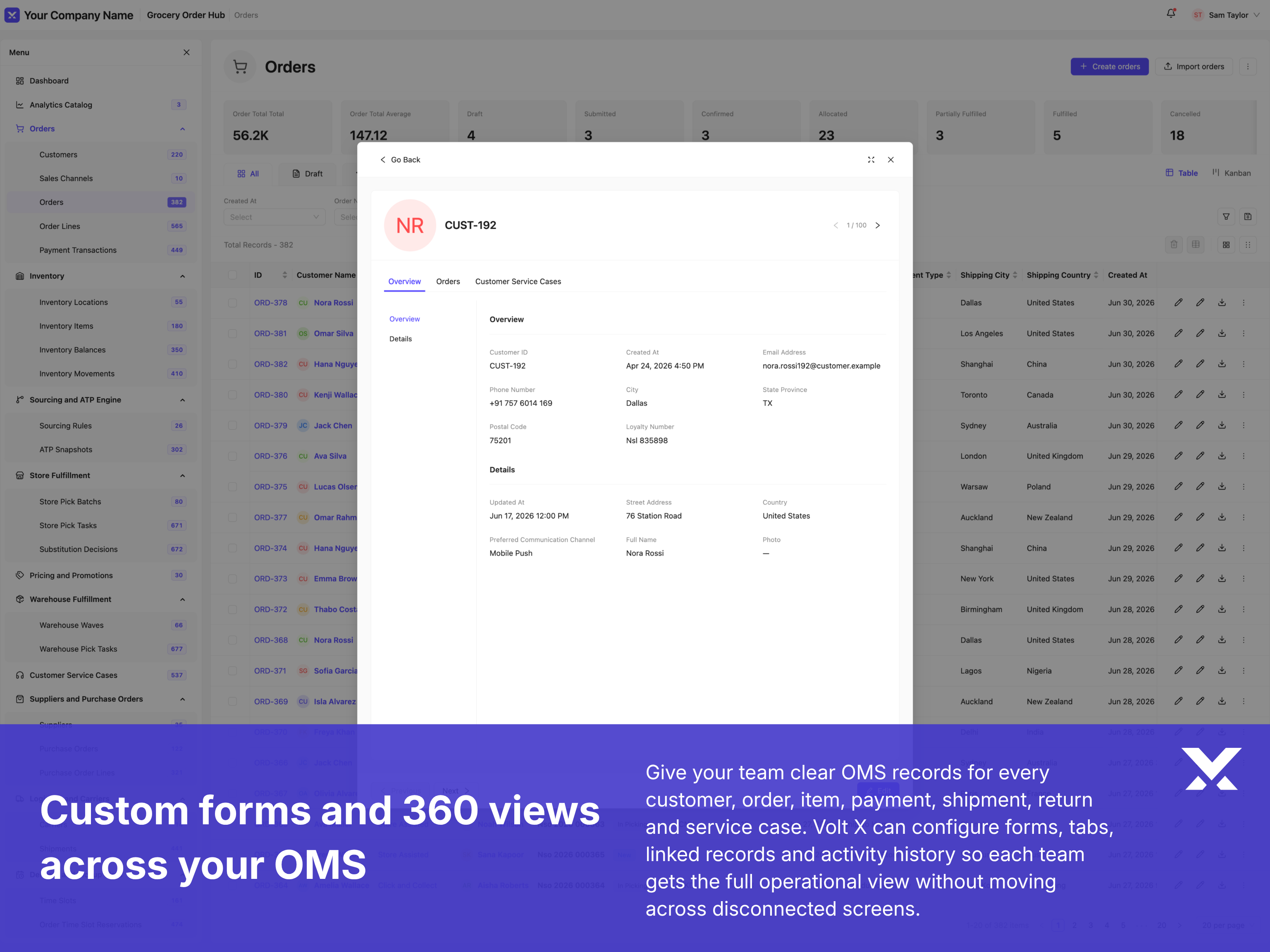Edit the ORD-377 row pencil icon

click(1178, 518)
